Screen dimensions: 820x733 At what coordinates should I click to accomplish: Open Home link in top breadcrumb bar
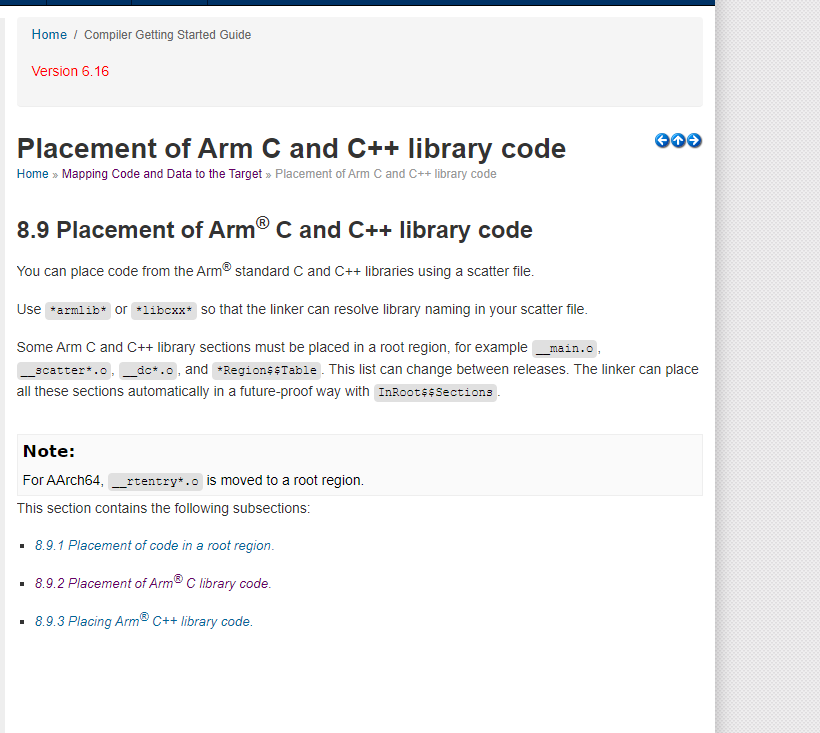point(49,35)
